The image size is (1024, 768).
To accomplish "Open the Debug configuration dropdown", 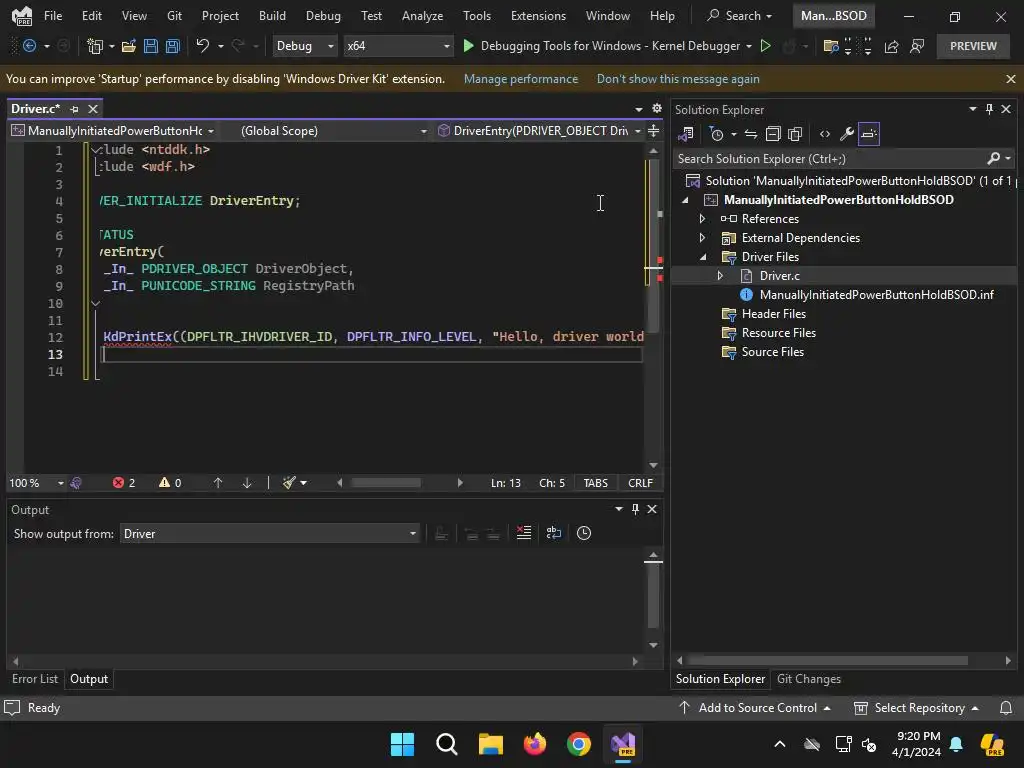I will (304, 46).
